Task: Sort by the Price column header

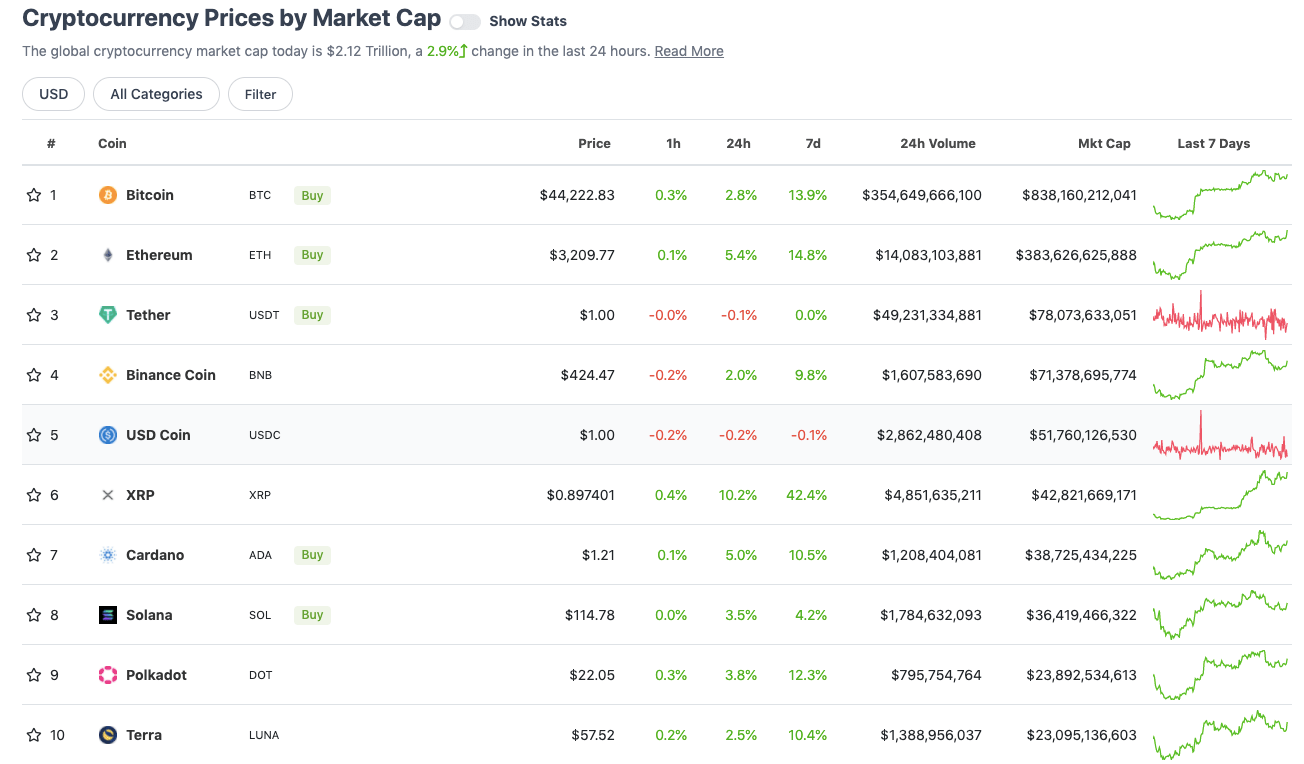Action: 594,143
